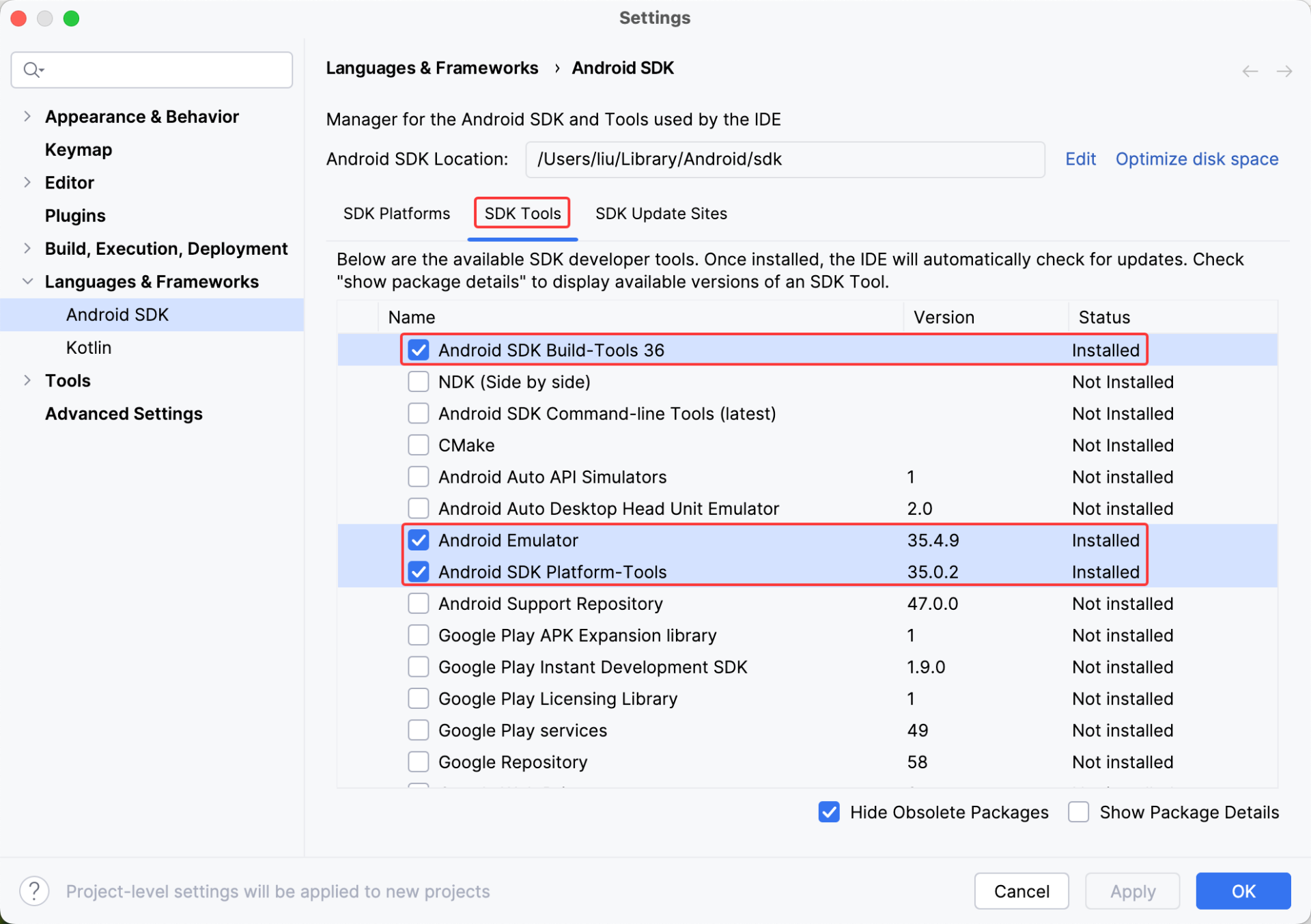This screenshot has height=924, width=1311.
Task: Expand the Tools settings group
Action: [27, 380]
